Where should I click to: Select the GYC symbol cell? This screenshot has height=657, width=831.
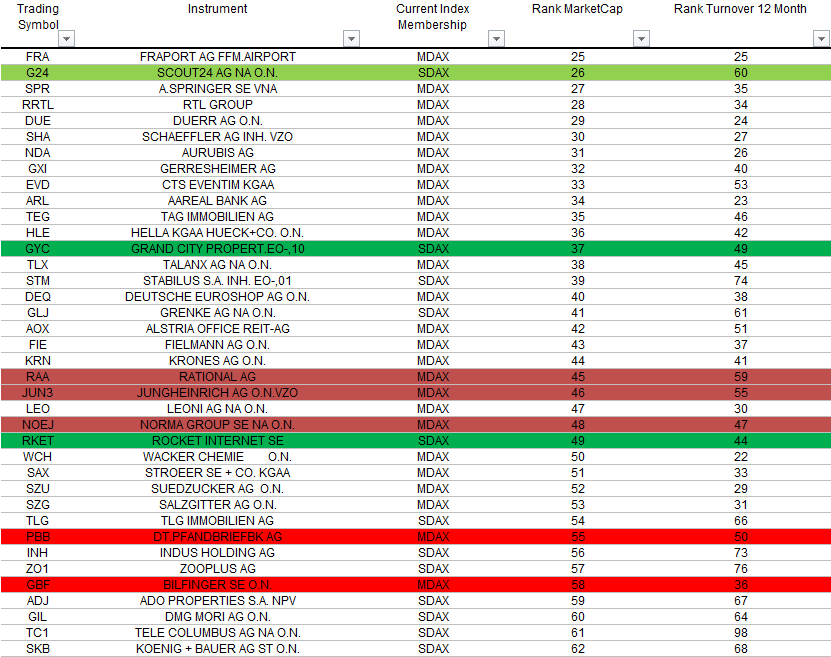point(38,248)
